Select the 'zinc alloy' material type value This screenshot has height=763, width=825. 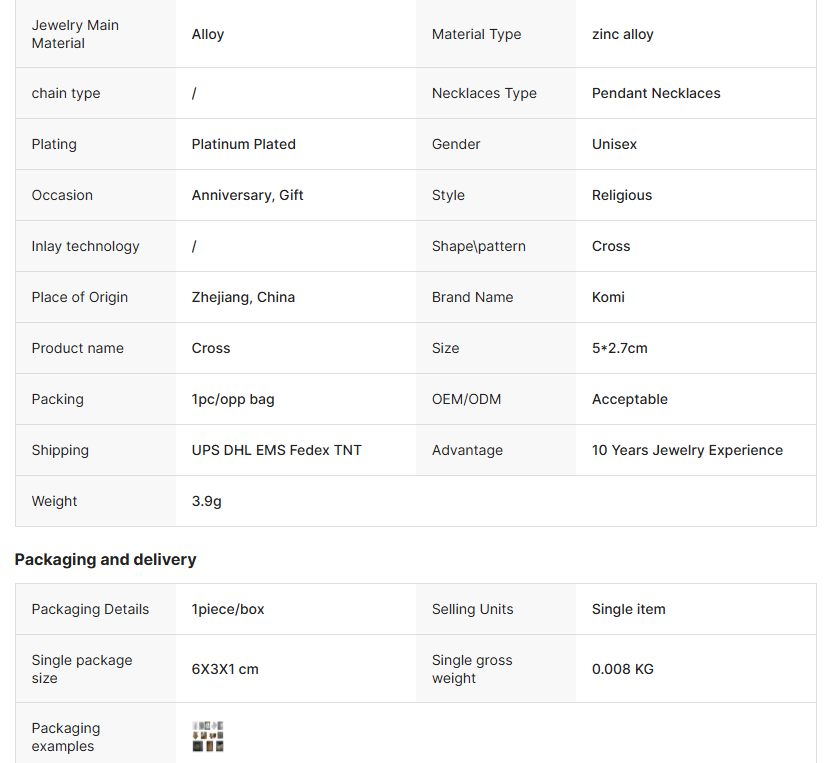622,34
